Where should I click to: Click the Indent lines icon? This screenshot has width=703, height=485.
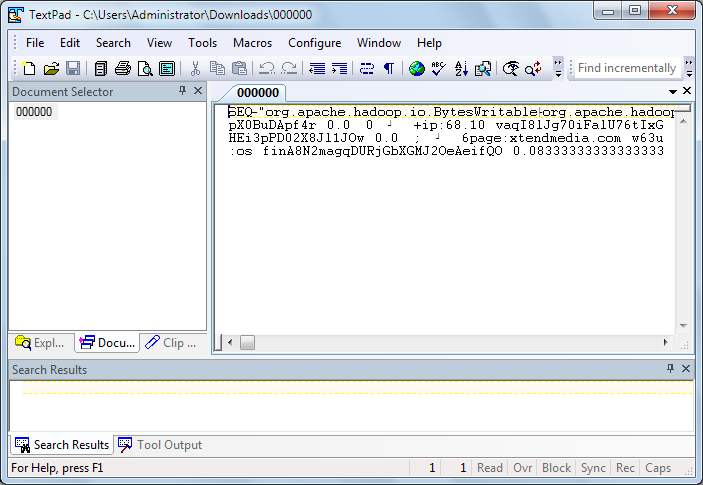(339, 68)
